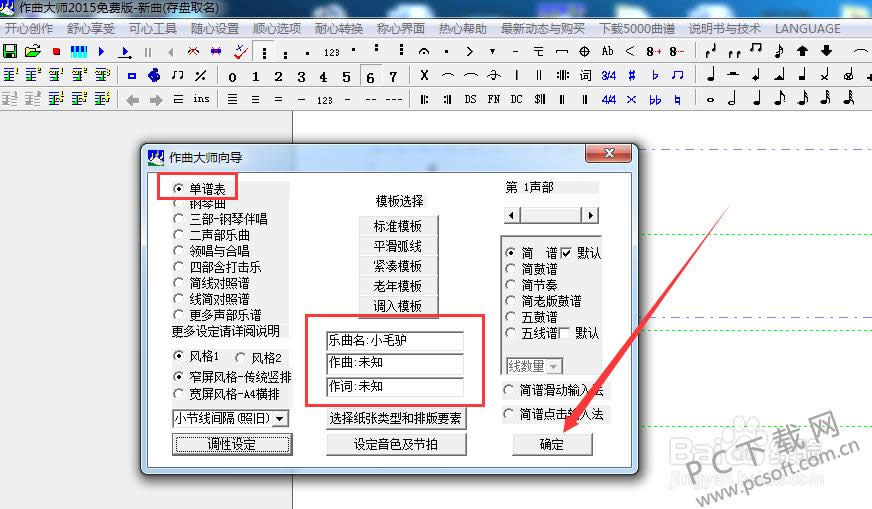
Task: Insert the 3/4 time signature symbol
Action: [608, 75]
